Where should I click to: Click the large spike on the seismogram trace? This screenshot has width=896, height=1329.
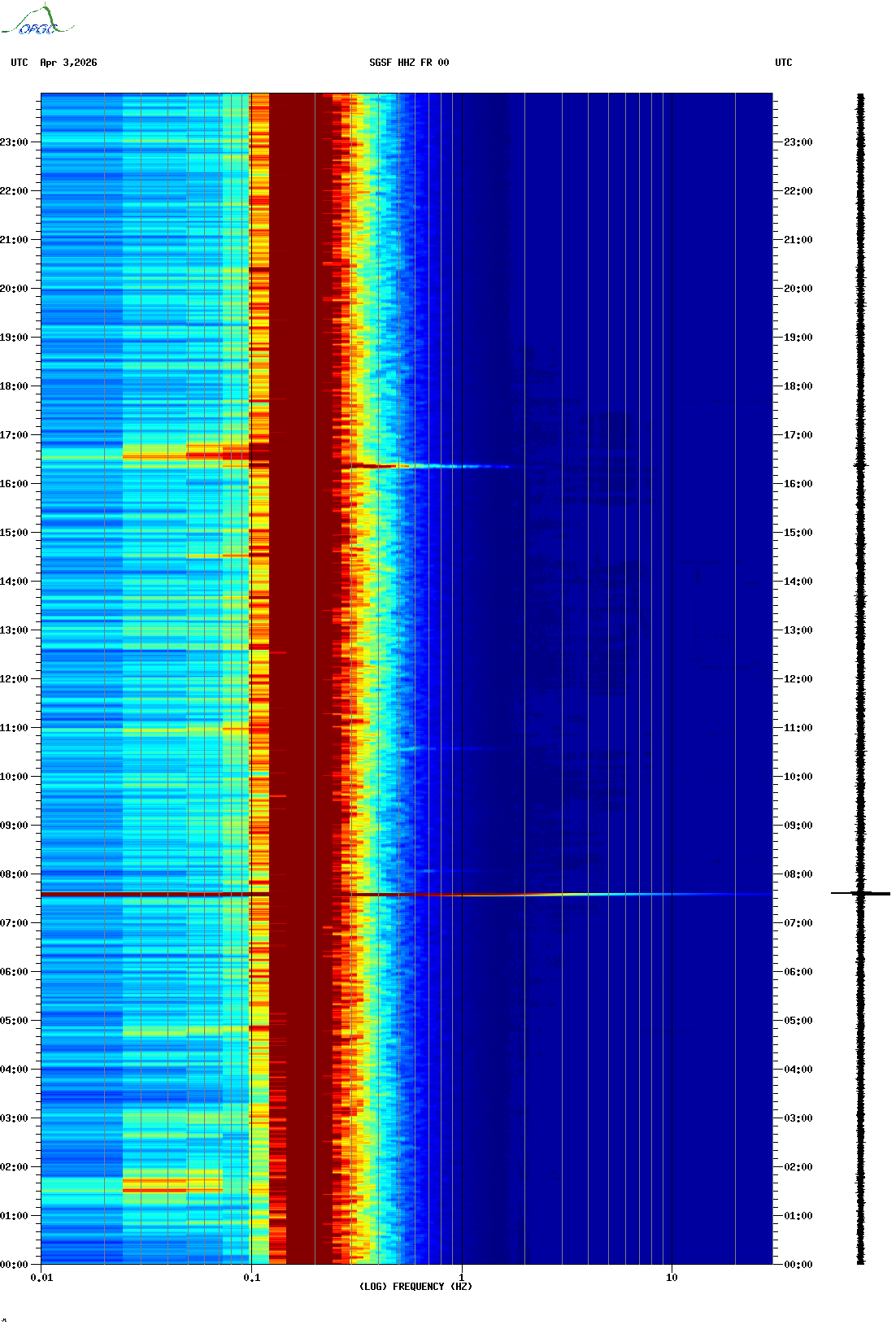click(860, 894)
